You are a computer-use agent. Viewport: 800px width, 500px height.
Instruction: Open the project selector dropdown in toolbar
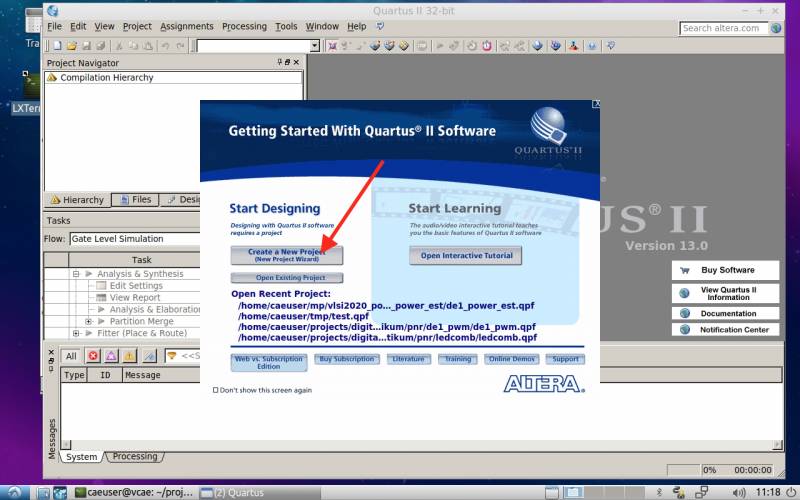click(314, 46)
